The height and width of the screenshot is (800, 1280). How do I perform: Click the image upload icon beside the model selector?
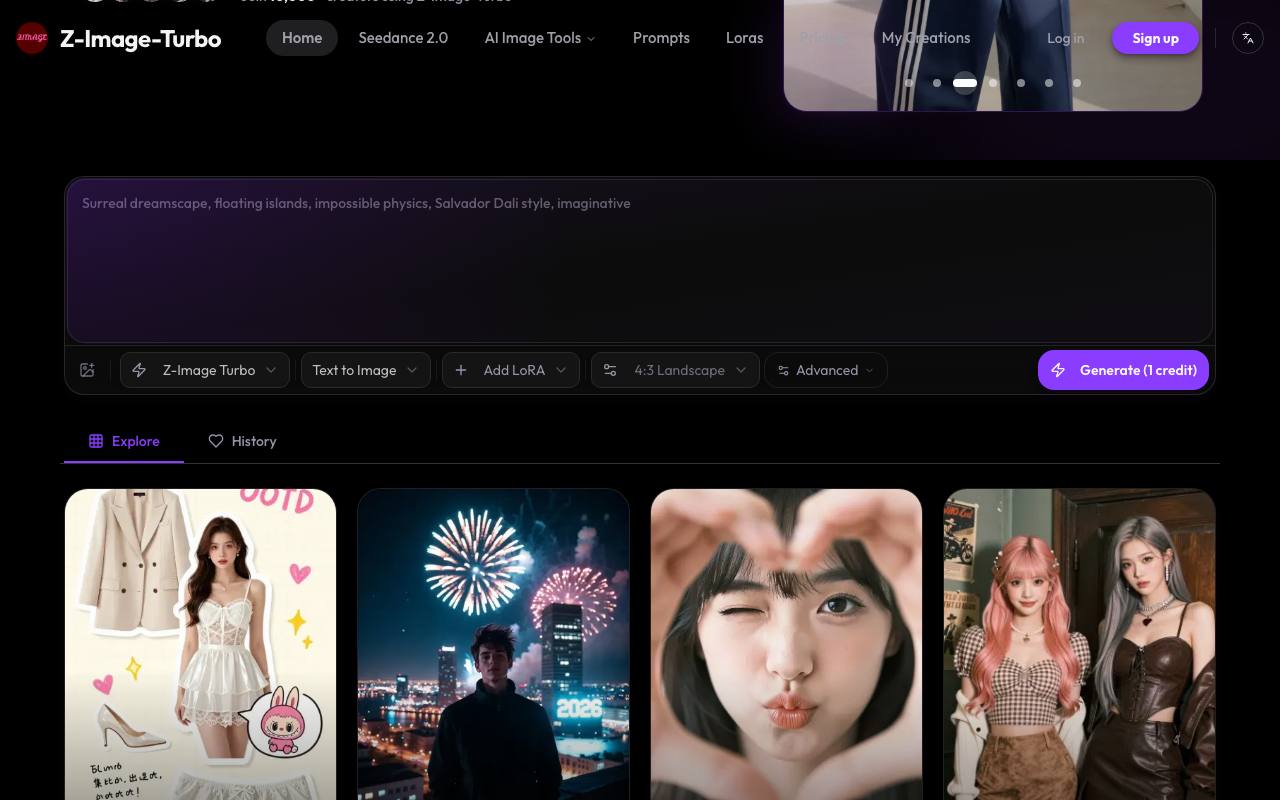[88, 370]
